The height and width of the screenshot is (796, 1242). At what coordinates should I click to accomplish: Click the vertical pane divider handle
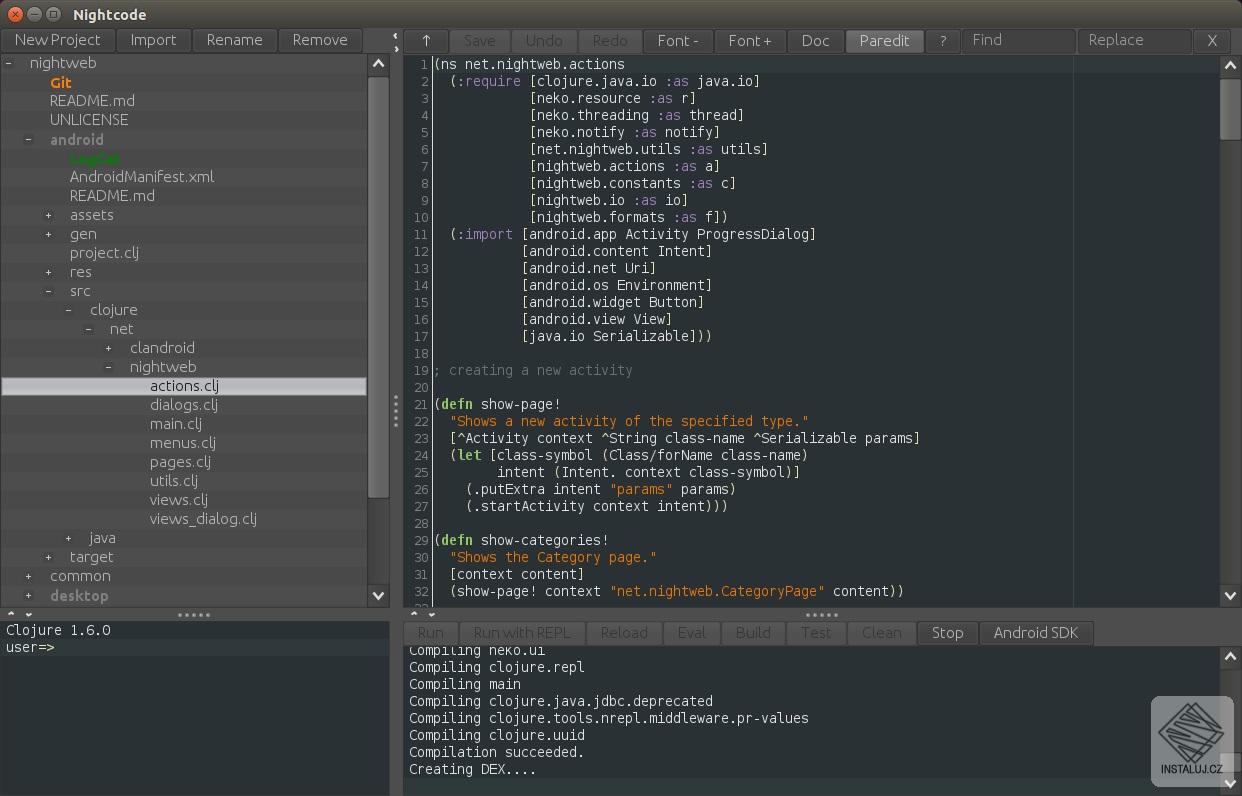point(396,410)
